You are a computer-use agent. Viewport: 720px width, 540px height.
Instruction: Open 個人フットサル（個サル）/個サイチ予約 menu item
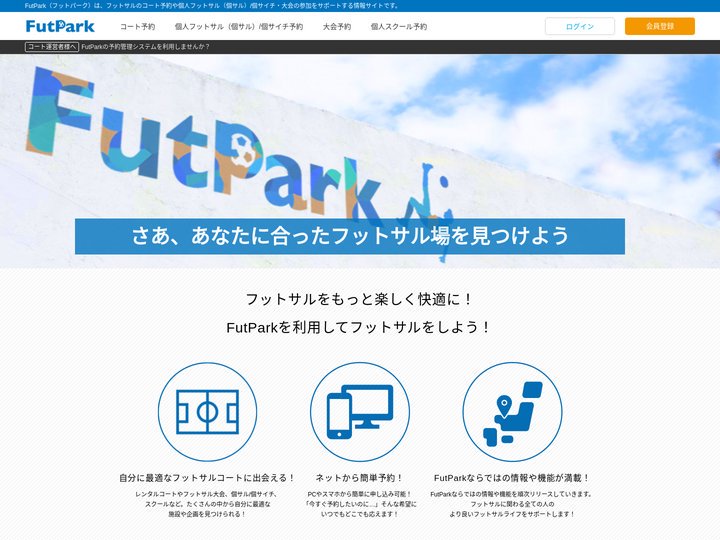point(239,27)
